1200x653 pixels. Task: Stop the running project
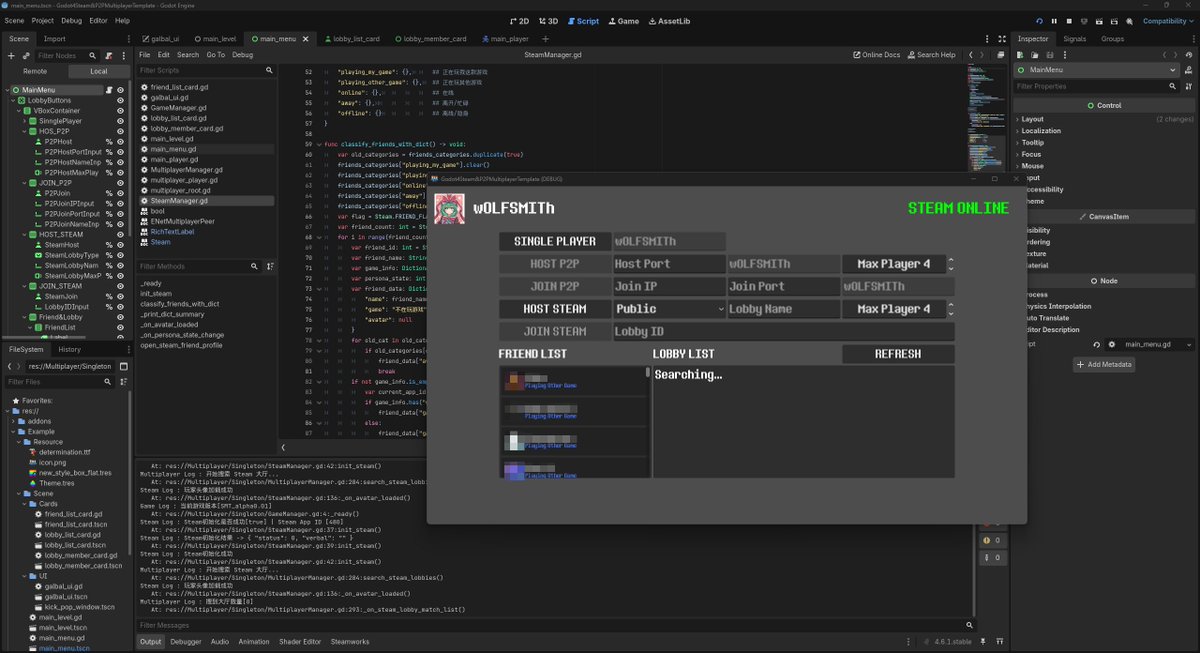tap(1070, 20)
